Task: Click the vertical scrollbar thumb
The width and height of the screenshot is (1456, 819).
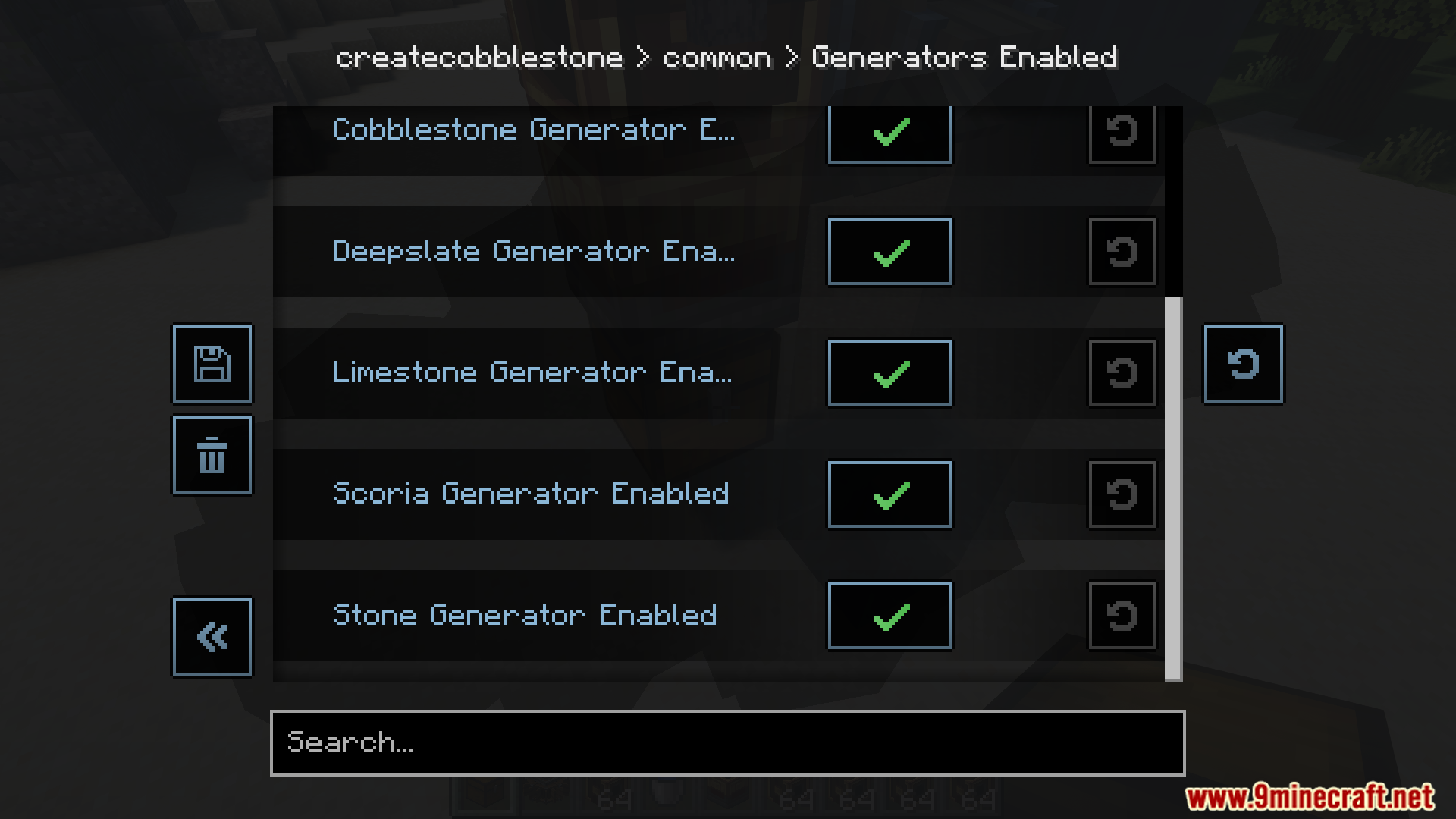Action: pos(1173,489)
